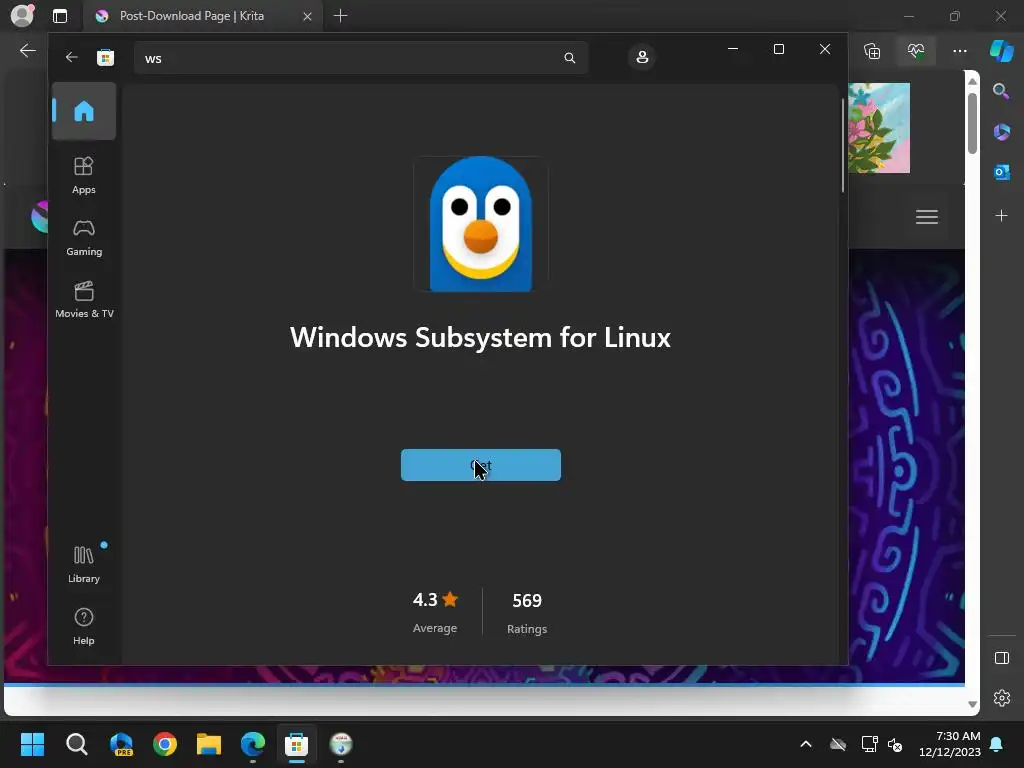Click the Windows Subsystem for Linux title
This screenshot has width=1024, height=768.
pos(481,338)
